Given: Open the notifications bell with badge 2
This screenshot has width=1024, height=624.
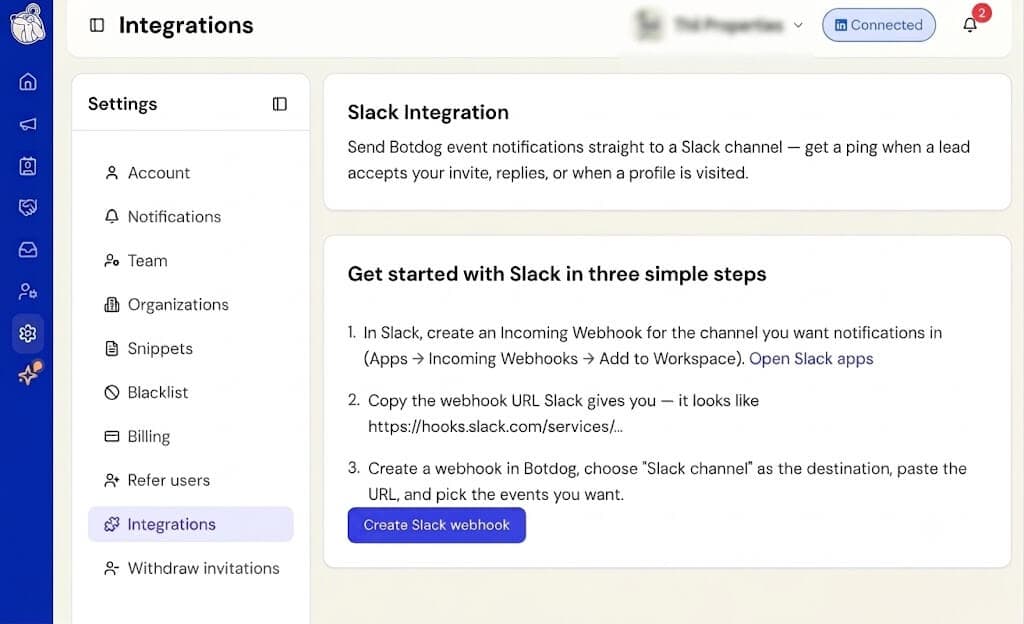Looking at the screenshot, I should pos(970,25).
